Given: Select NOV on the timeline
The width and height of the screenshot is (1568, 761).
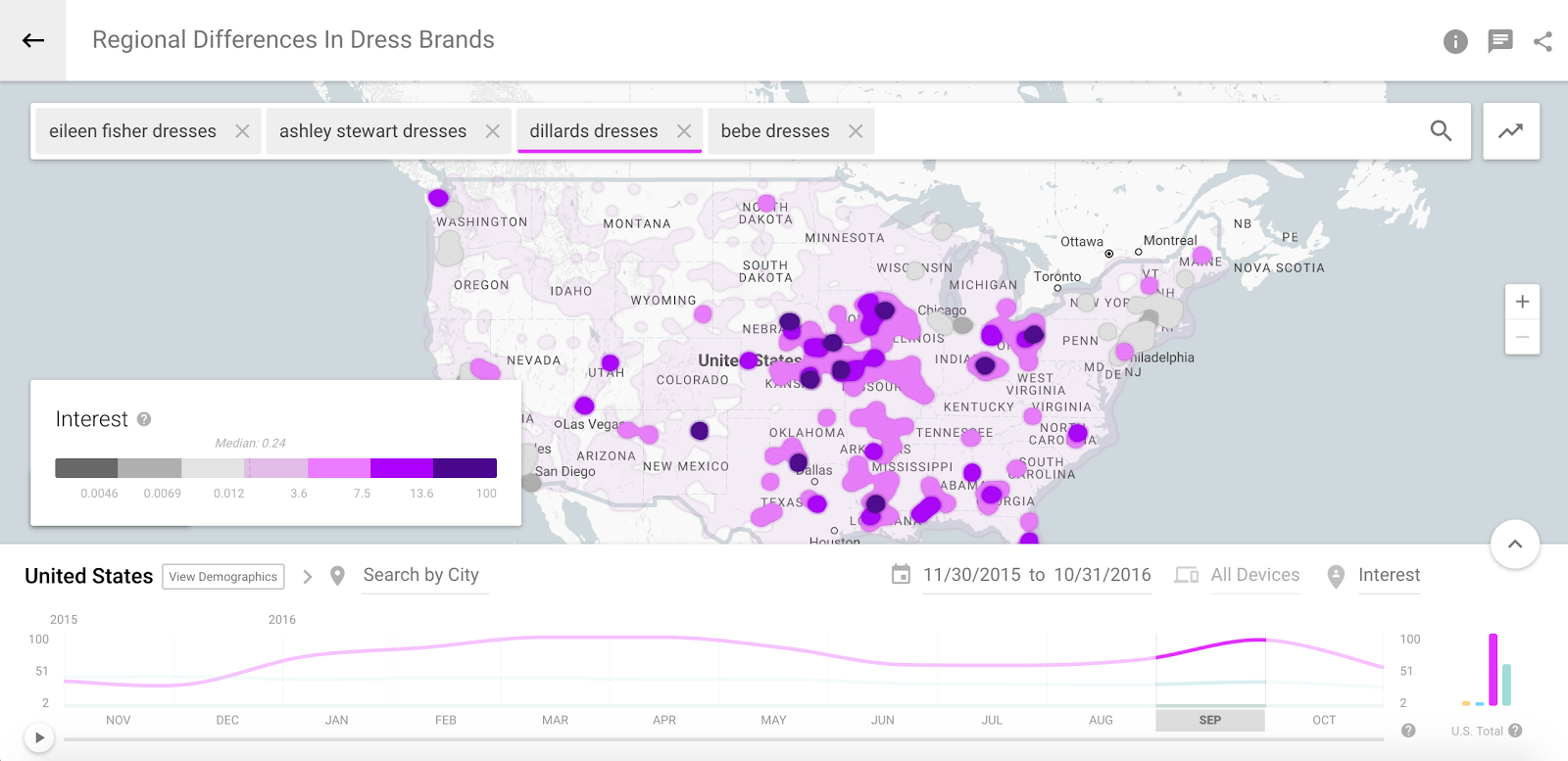Looking at the screenshot, I should coord(118,720).
